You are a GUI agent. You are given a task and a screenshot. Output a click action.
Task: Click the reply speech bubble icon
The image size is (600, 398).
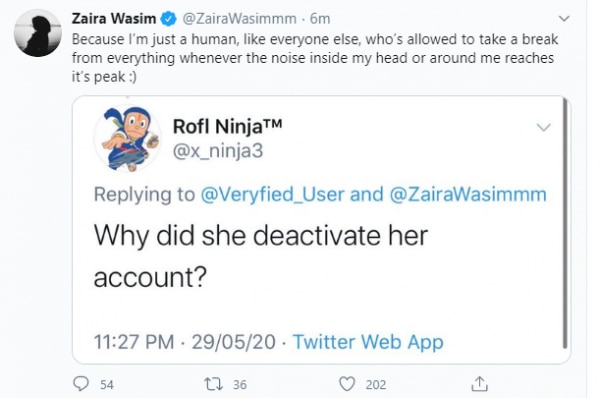tap(81, 384)
